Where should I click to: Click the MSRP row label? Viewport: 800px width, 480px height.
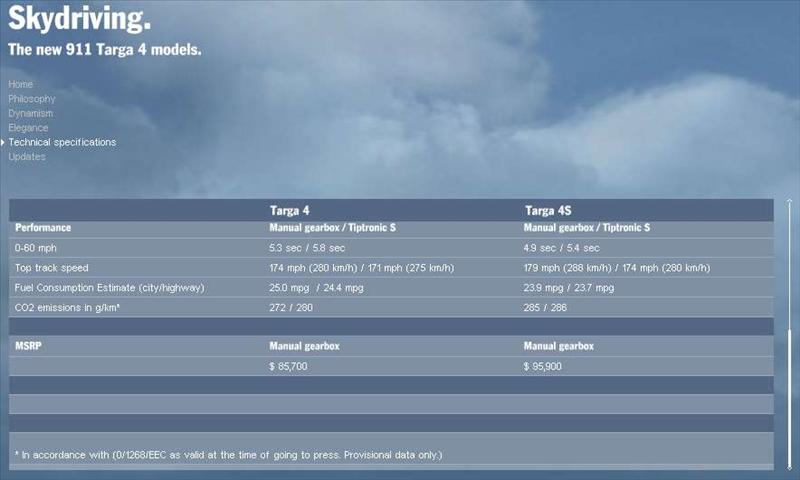click(28, 346)
